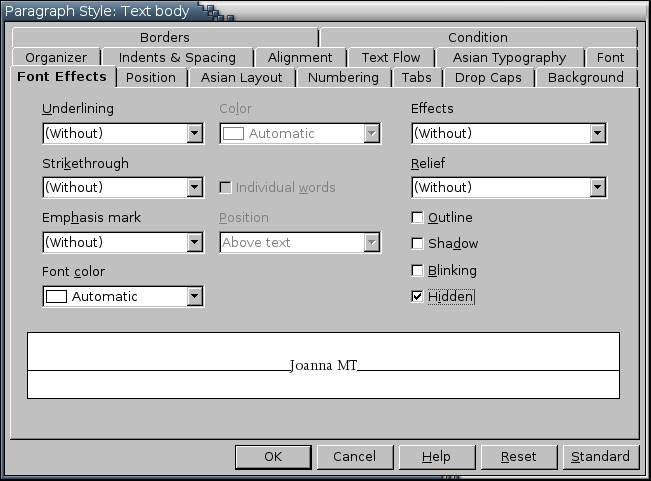Click the Joanna MT font preview area
This screenshot has height=481, width=651.
coord(323,365)
